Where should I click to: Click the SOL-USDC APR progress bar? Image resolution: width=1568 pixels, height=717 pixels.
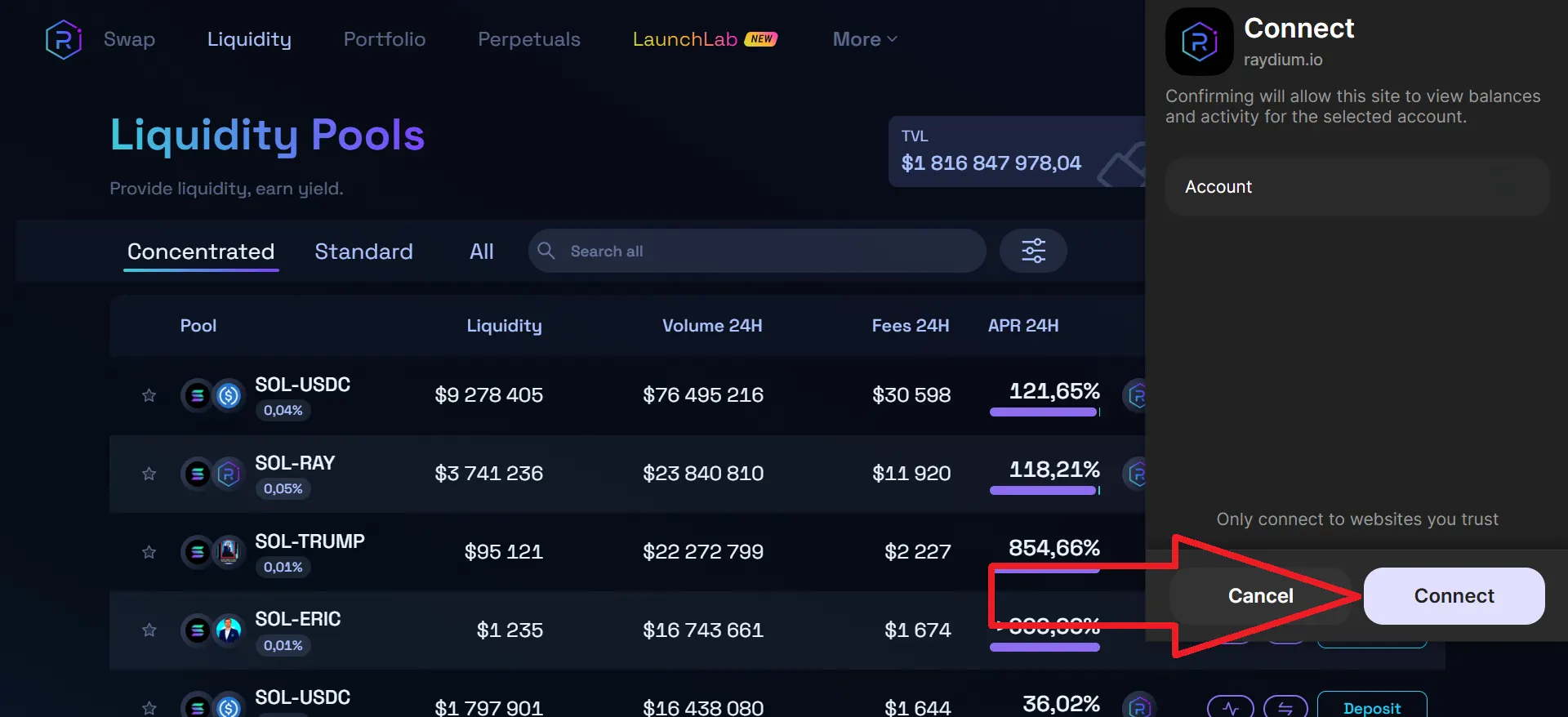1045,412
